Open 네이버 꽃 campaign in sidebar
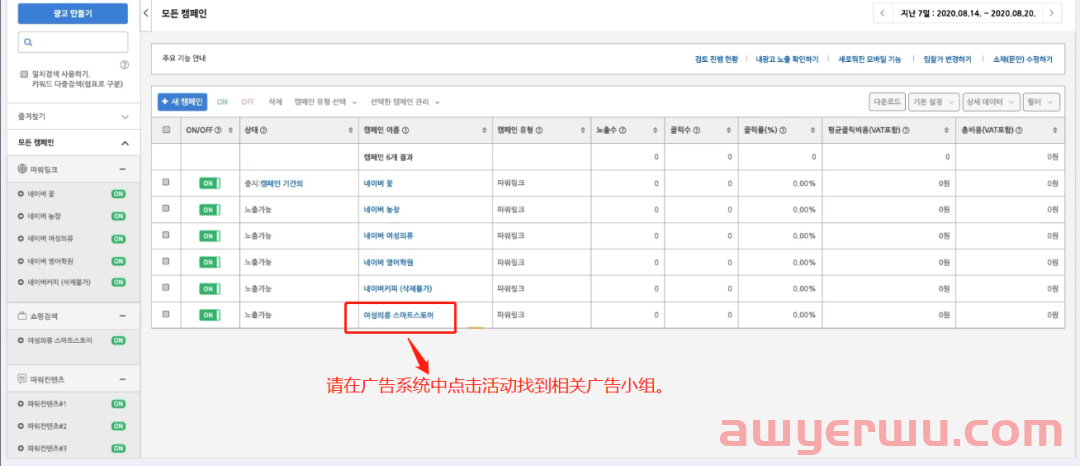 (x=41, y=194)
